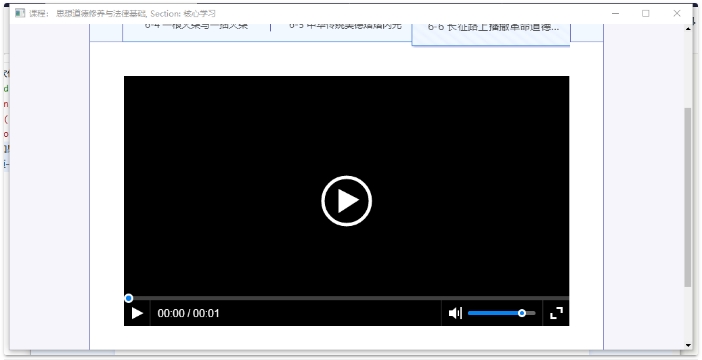Click the app icon in the title bar
The image size is (702, 360).
19,13
